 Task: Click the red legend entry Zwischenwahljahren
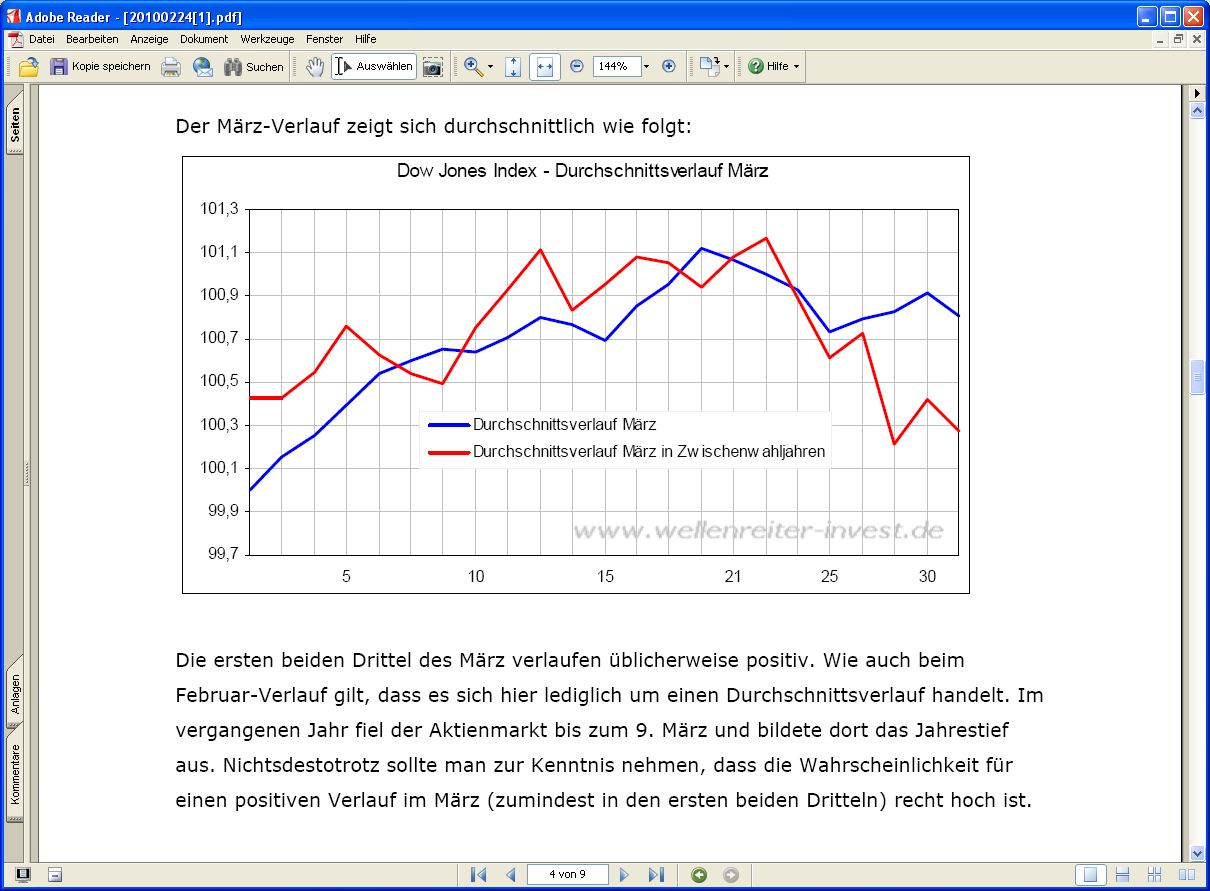tap(627, 452)
